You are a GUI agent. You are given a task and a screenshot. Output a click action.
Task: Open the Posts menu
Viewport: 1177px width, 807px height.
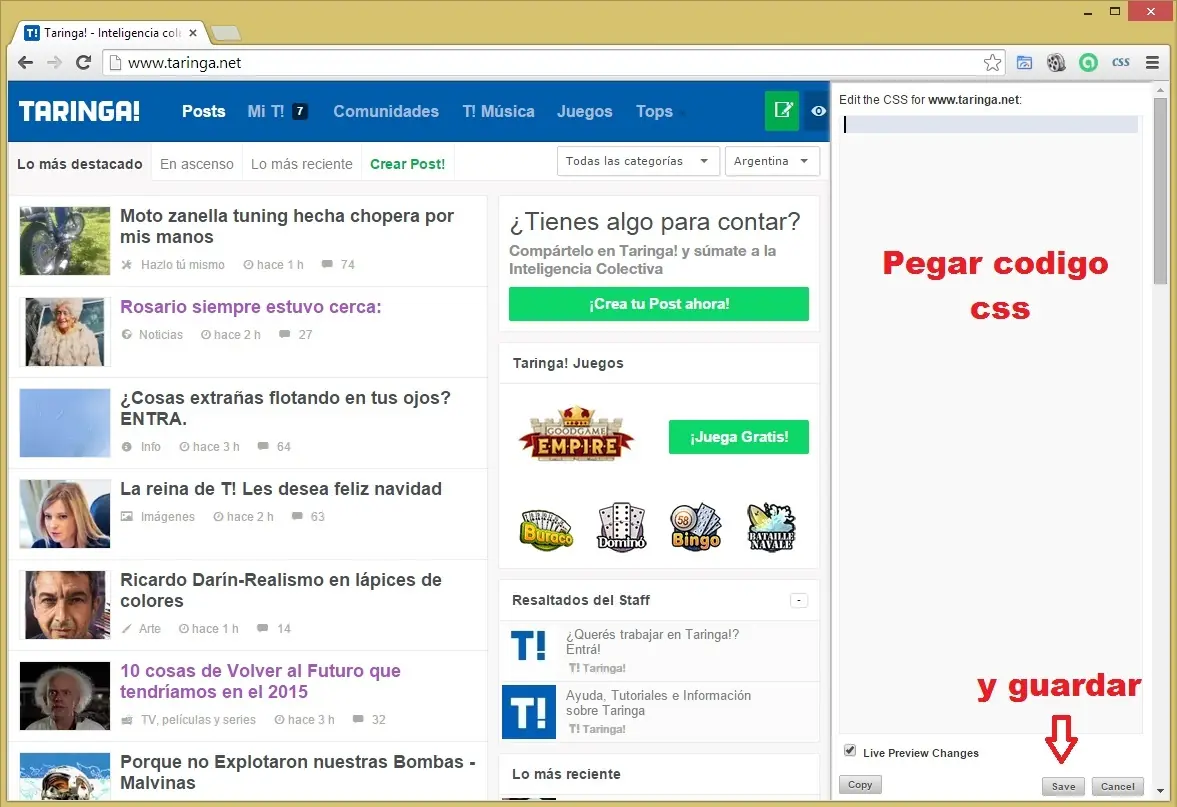[x=203, y=111]
